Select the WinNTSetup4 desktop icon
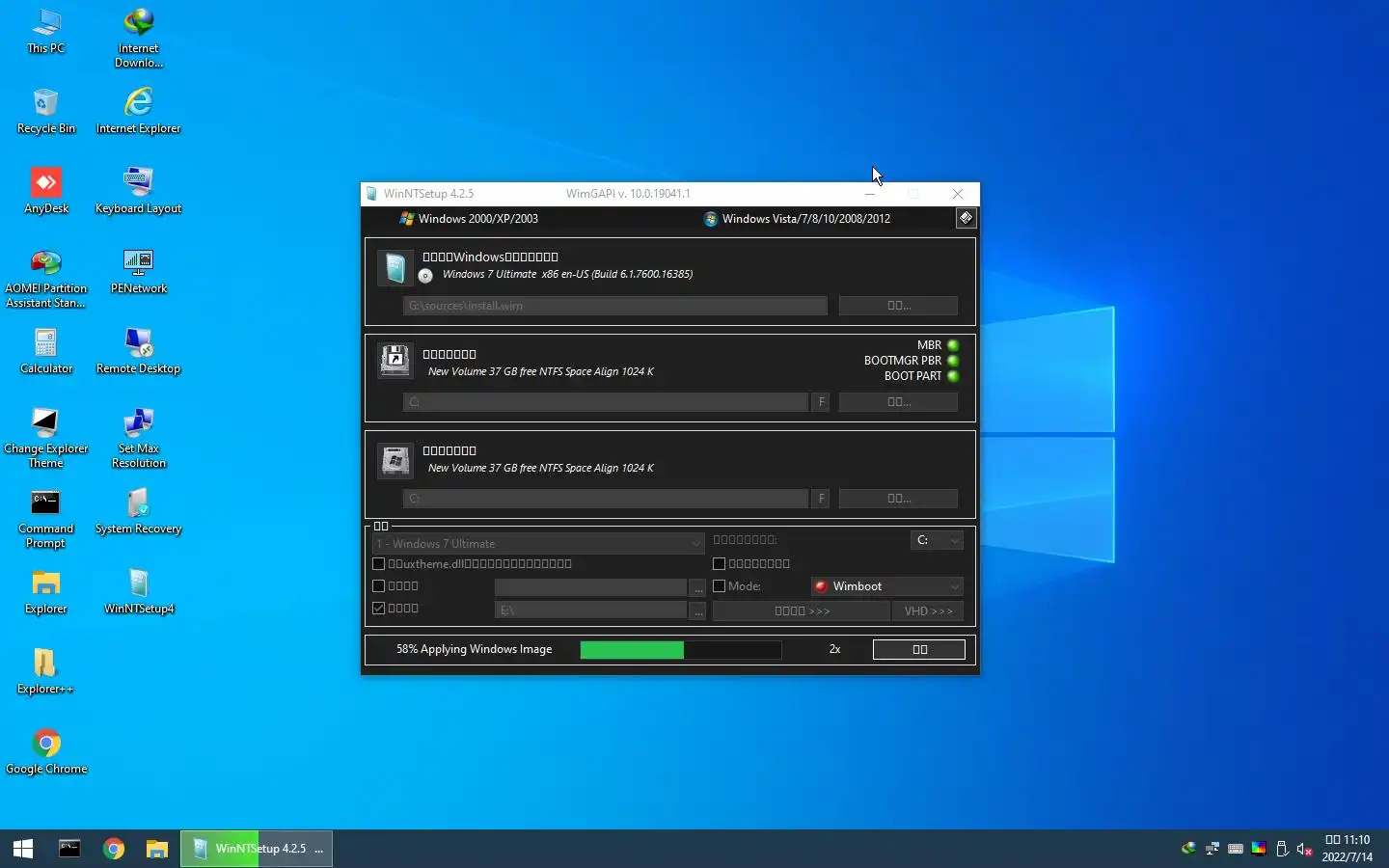 [x=138, y=591]
